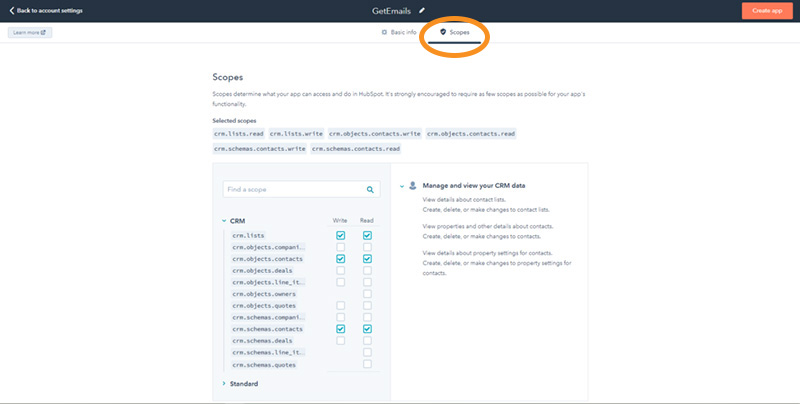Select the Scopes tab

(x=454, y=32)
